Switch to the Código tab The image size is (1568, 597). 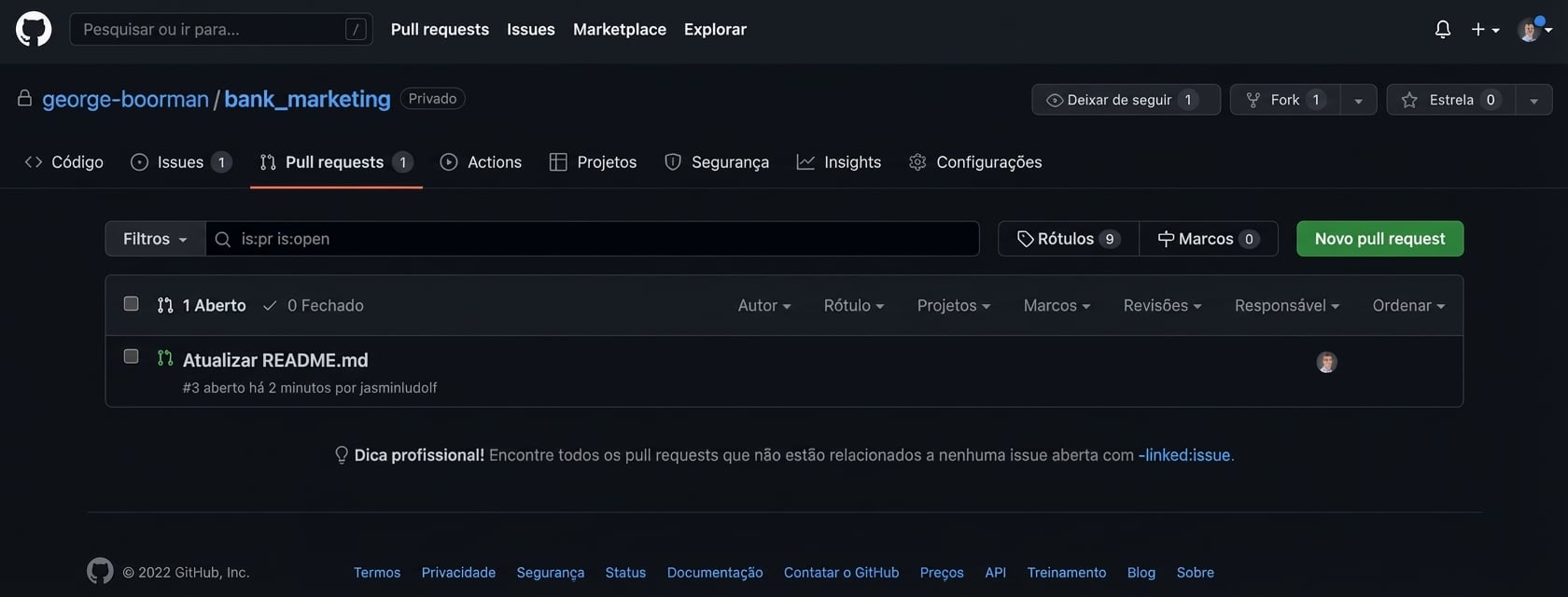click(x=63, y=162)
